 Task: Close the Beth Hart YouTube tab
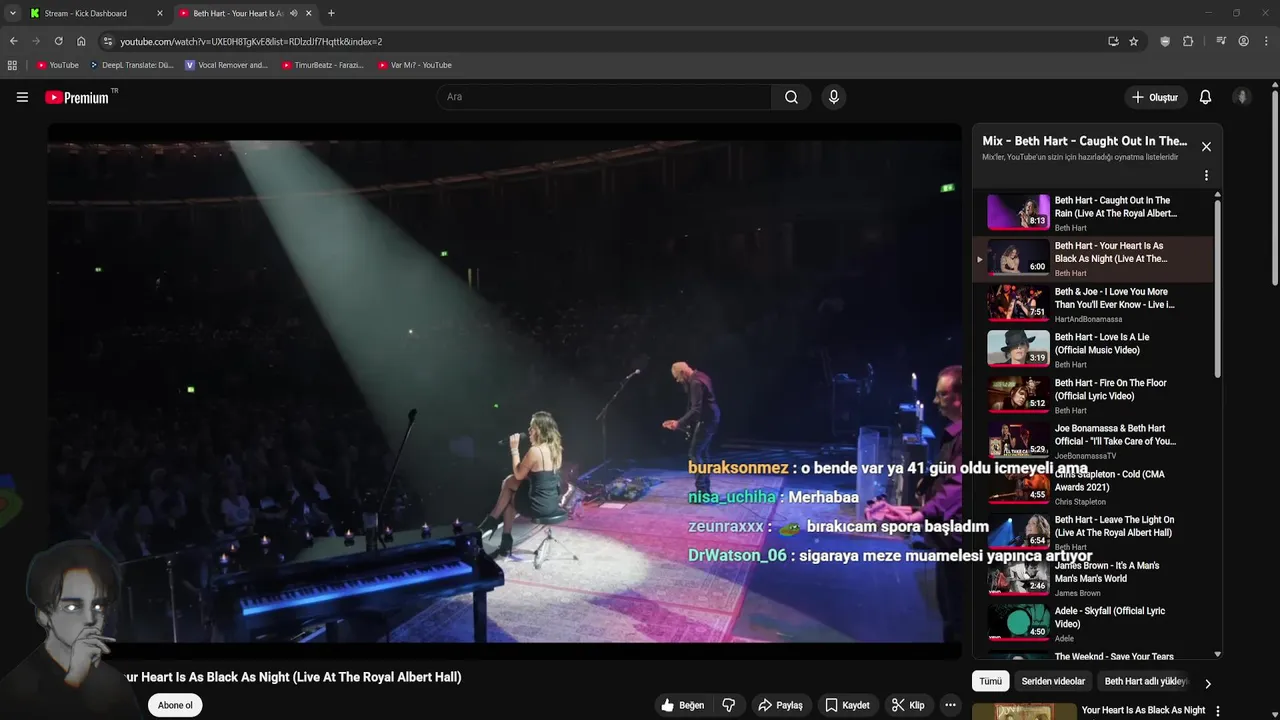(x=308, y=13)
